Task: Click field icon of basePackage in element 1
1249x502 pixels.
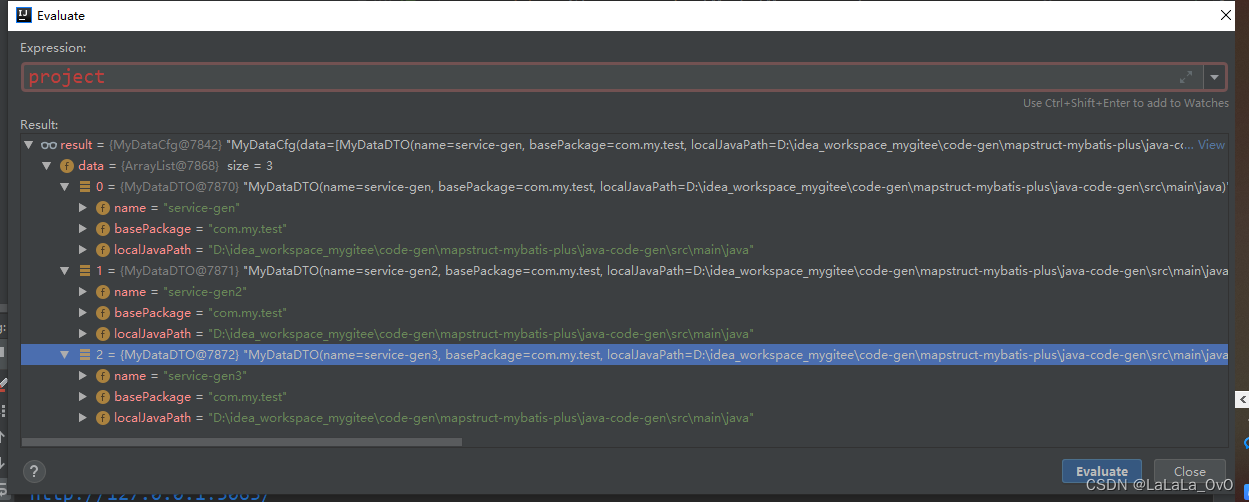Action: click(x=103, y=313)
